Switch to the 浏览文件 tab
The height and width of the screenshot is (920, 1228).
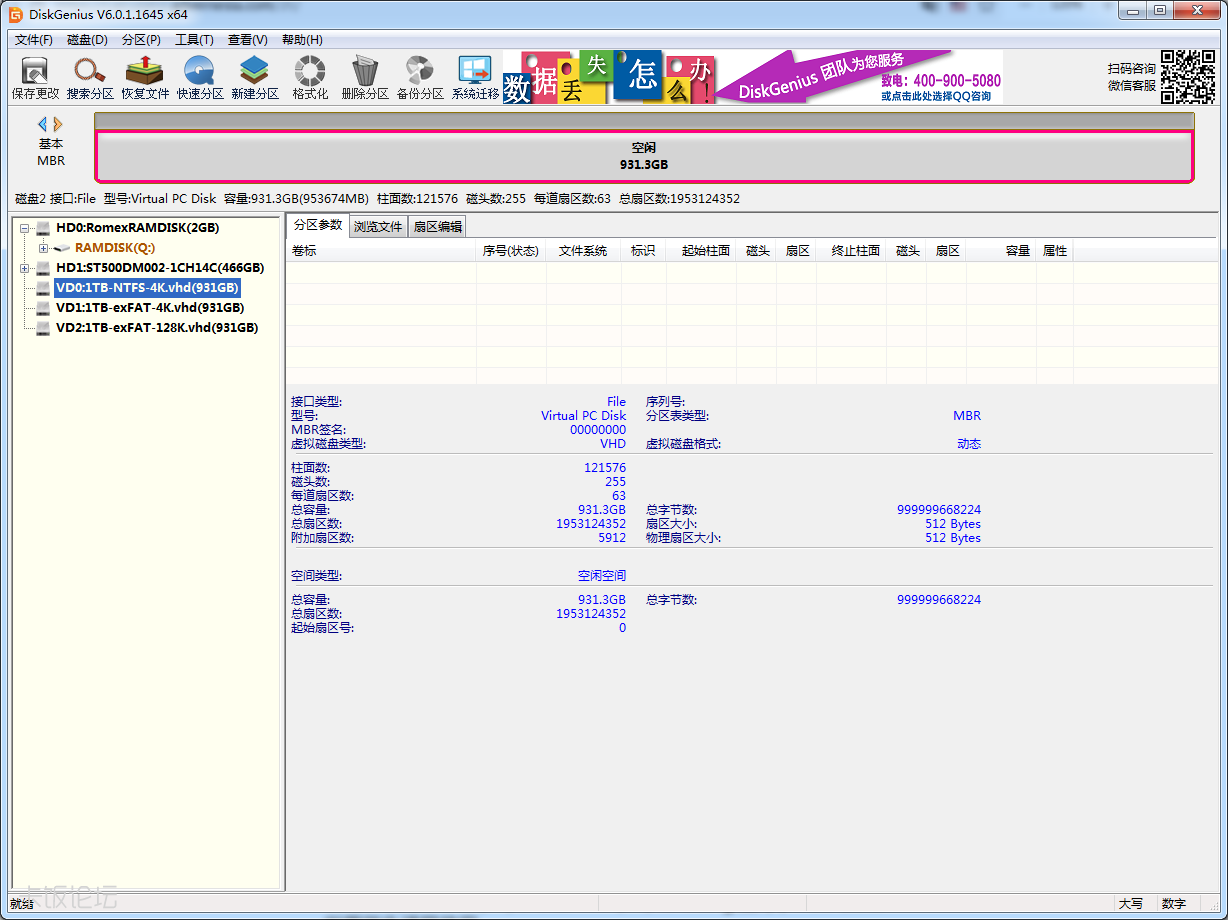click(378, 225)
